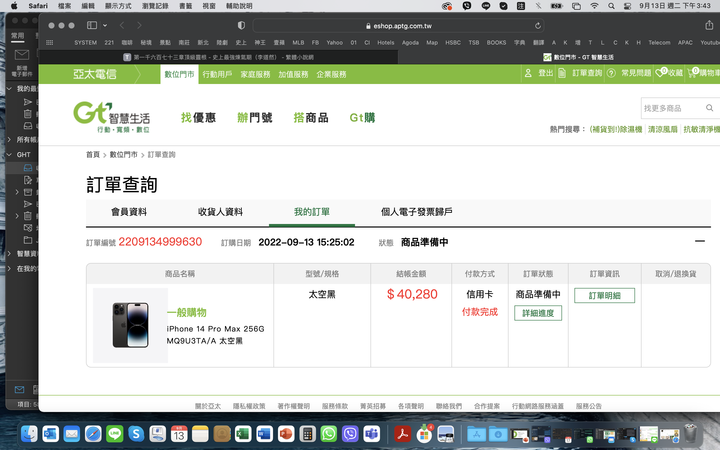Image resolution: width=720 pixels, height=450 pixels.
Task: Open the 書籤 menu in the menu bar
Action: tap(186, 6)
